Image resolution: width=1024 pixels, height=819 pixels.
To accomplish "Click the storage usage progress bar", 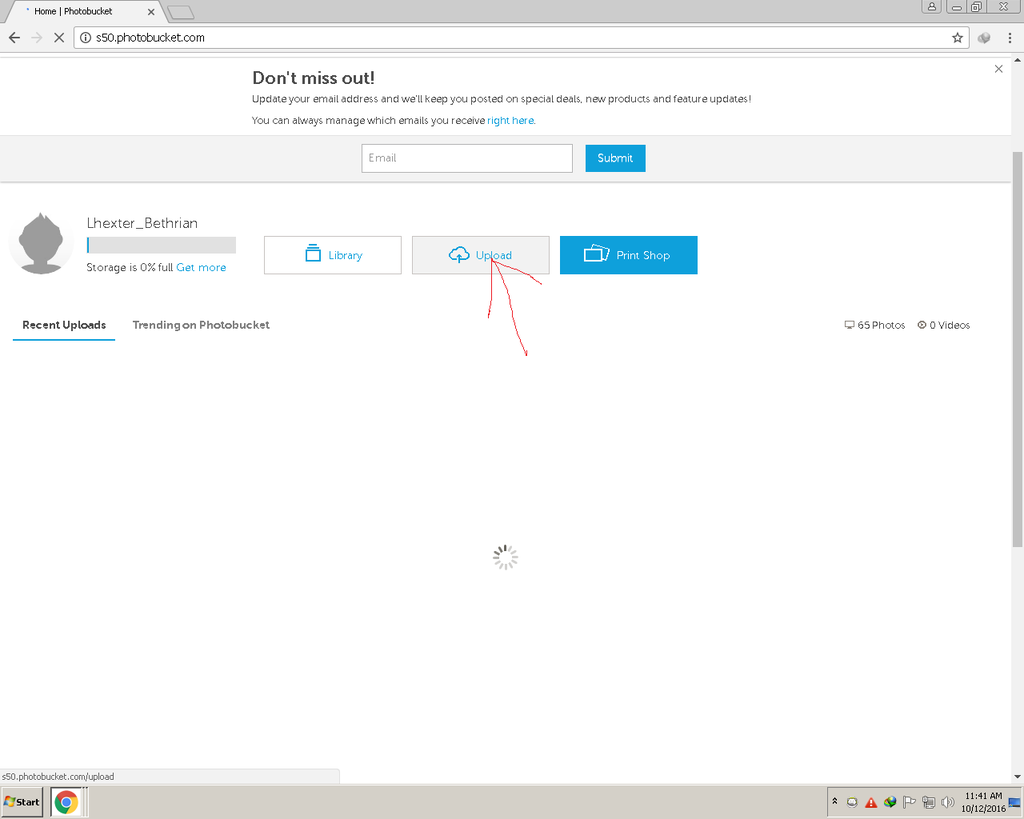I will (x=161, y=245).
